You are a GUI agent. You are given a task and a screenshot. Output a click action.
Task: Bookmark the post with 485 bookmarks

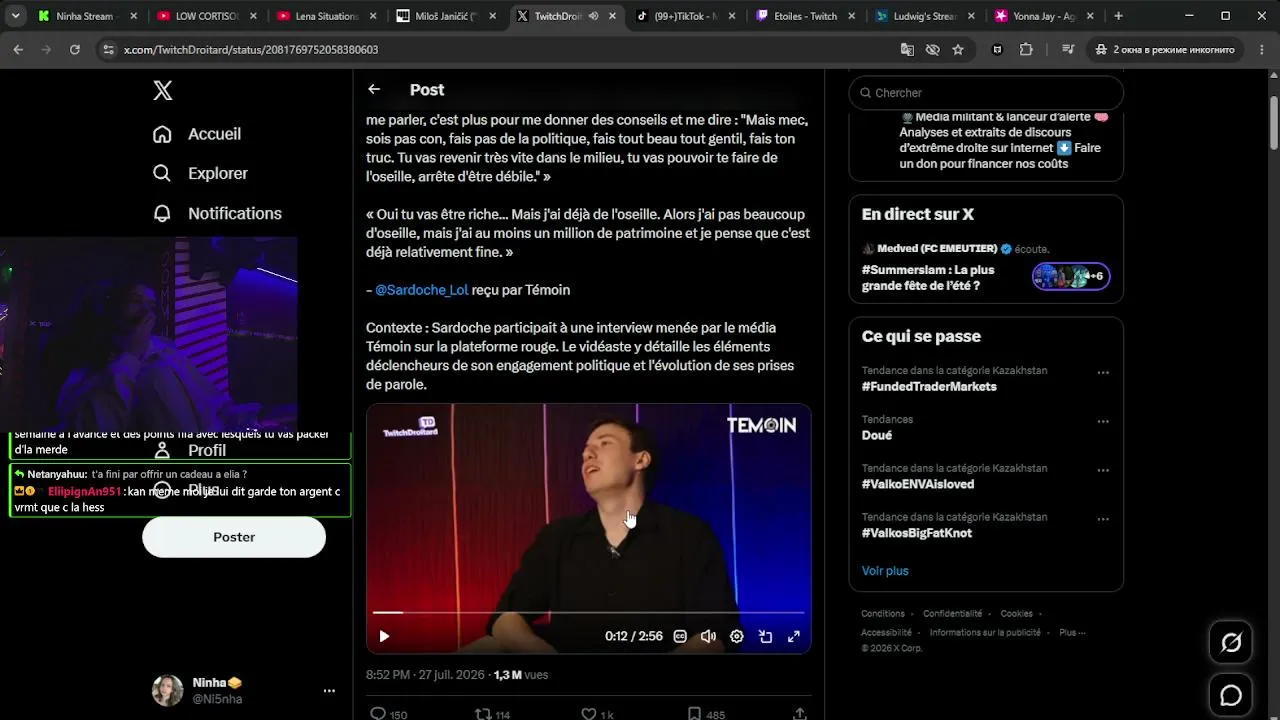[706, 714]
